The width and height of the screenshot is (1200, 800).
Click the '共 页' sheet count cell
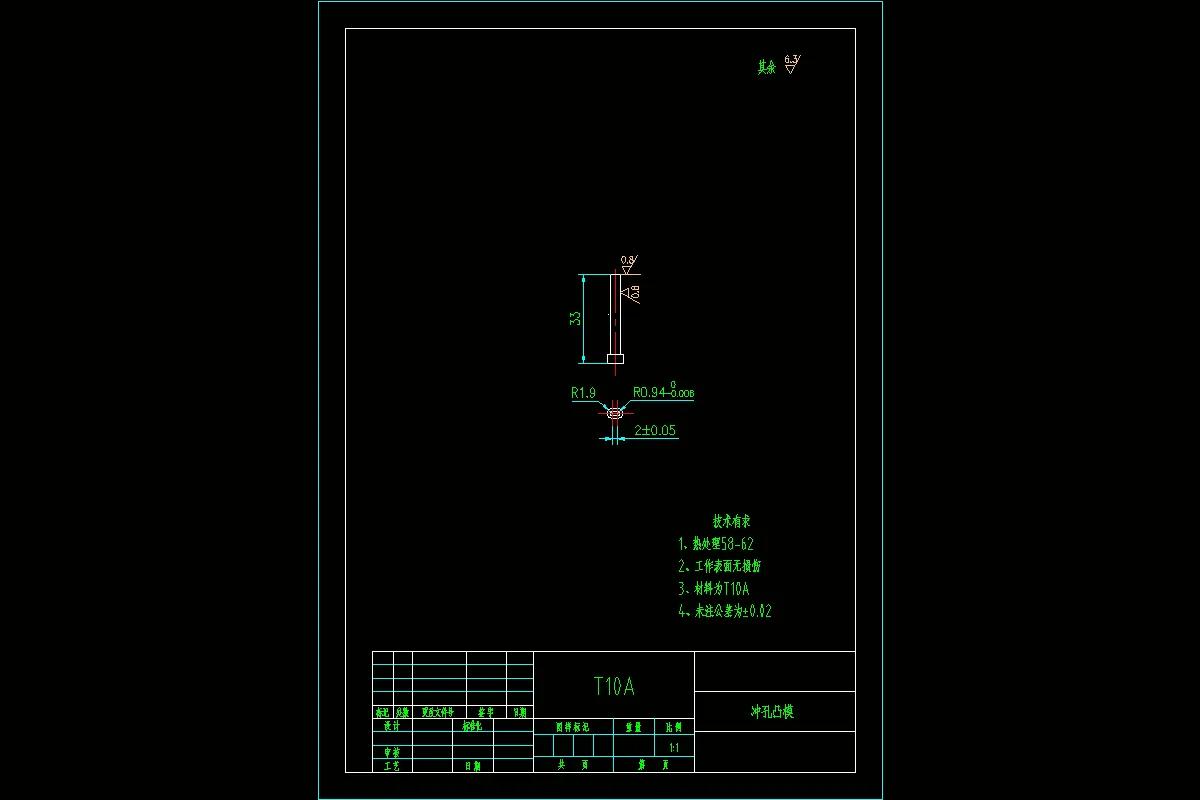[573, 764]
